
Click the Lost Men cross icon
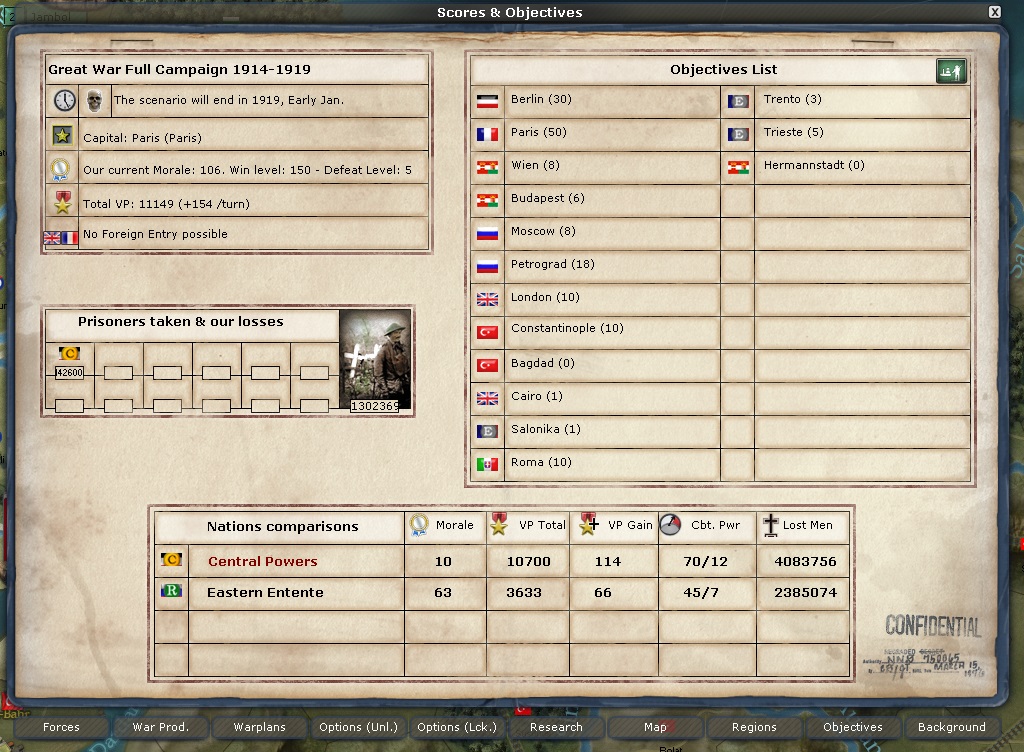(770, 525)
